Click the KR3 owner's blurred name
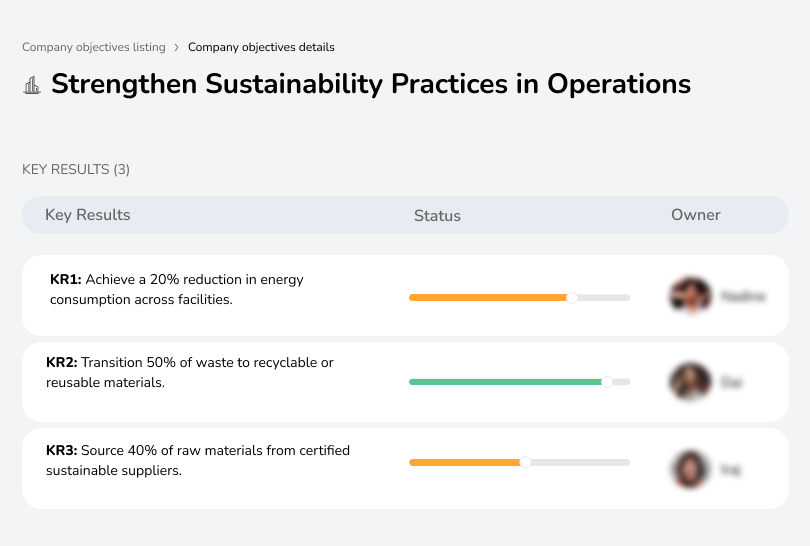This screenshot has width=810, height=546. [731, 468]
